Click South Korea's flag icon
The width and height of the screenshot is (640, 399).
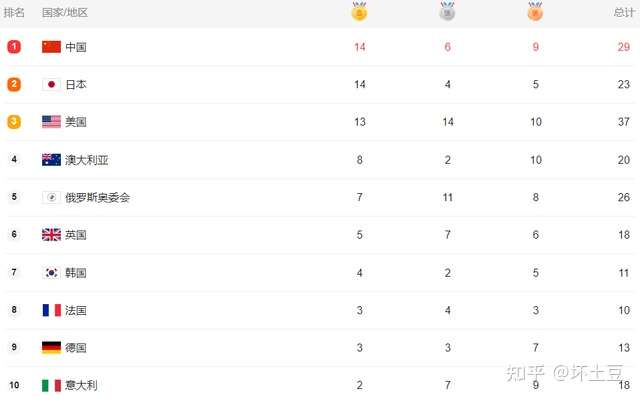51,272
